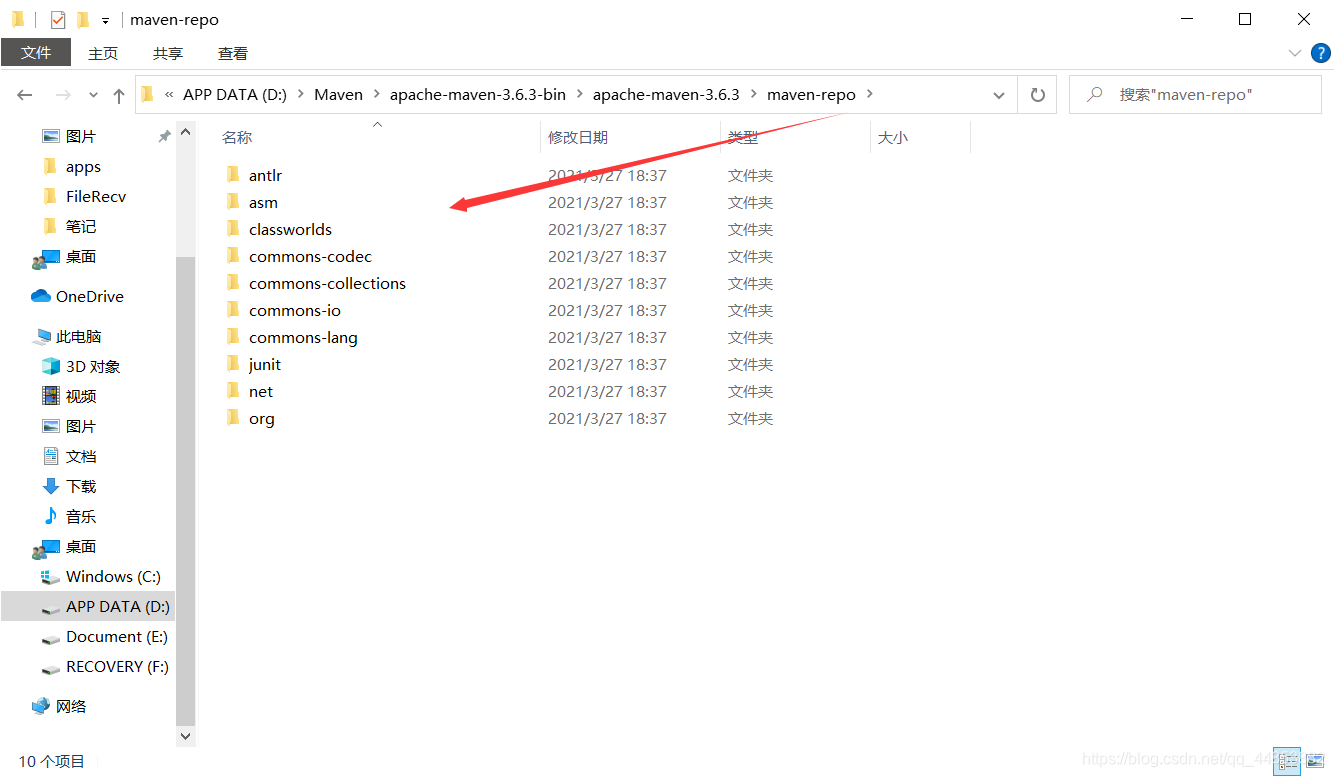The height and width of the screenshot is (777, 1335).
Task: Select the commons-io folder
Action: click(x=295, y=310)
